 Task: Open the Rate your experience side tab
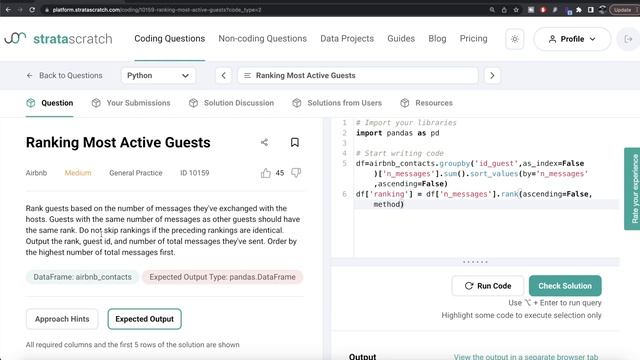[632, 189]
